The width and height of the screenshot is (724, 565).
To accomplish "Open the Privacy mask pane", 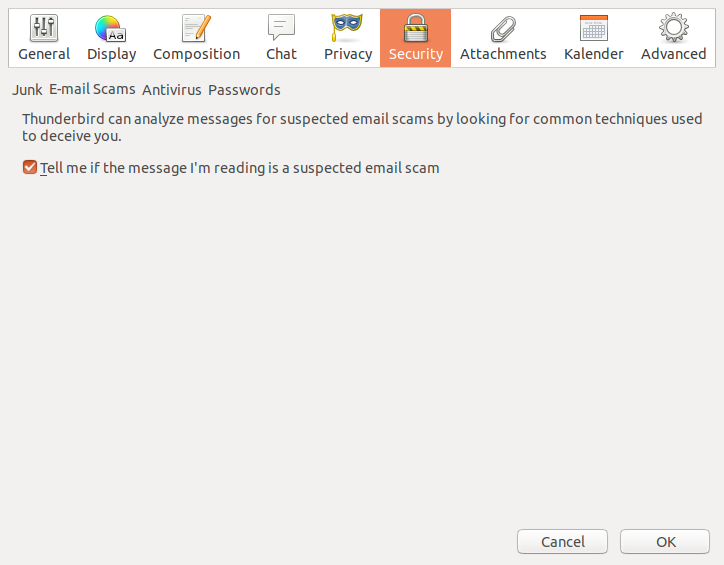I will 348,38.
